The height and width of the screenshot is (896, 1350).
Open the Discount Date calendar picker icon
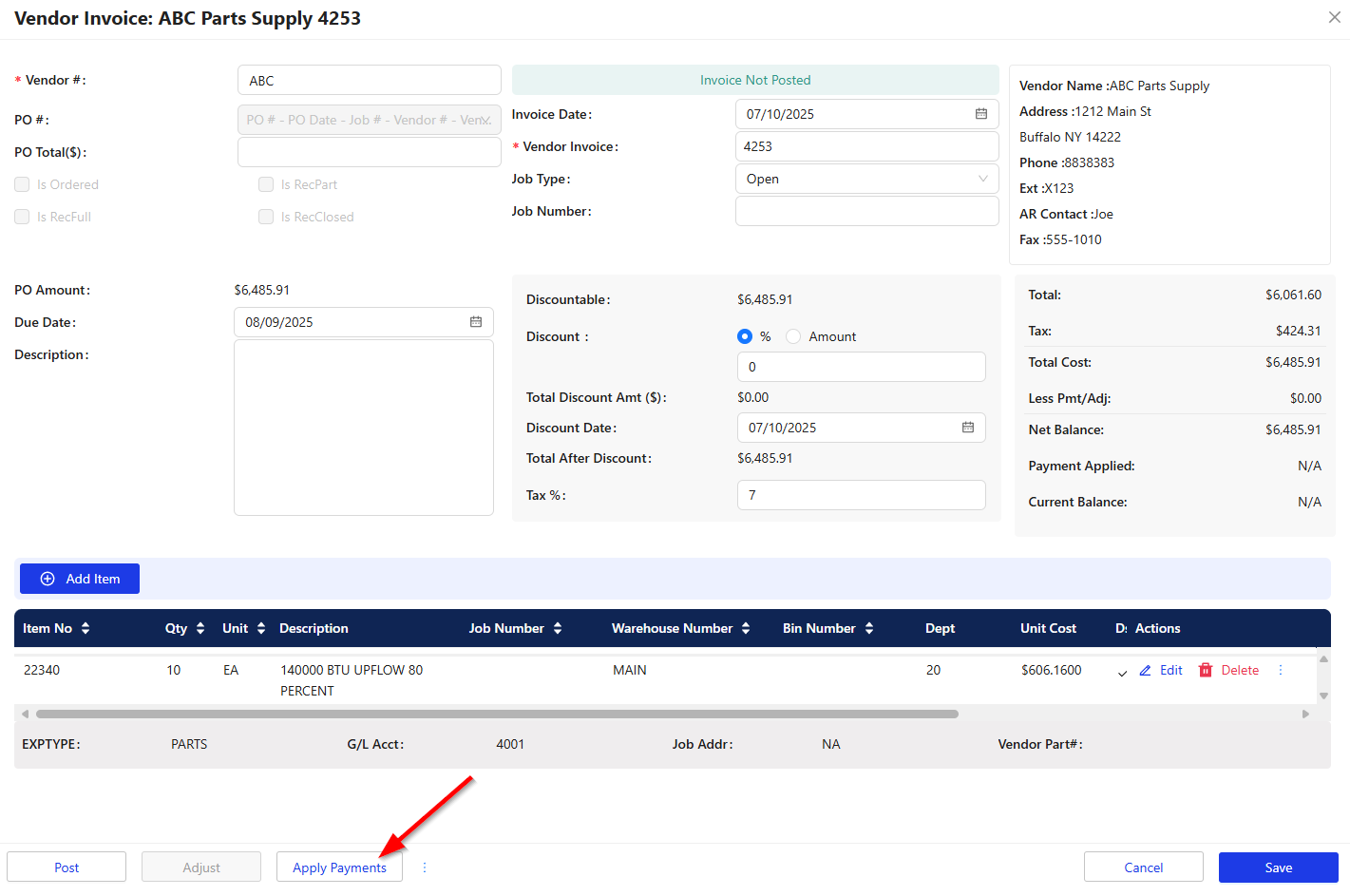(968, 428)
